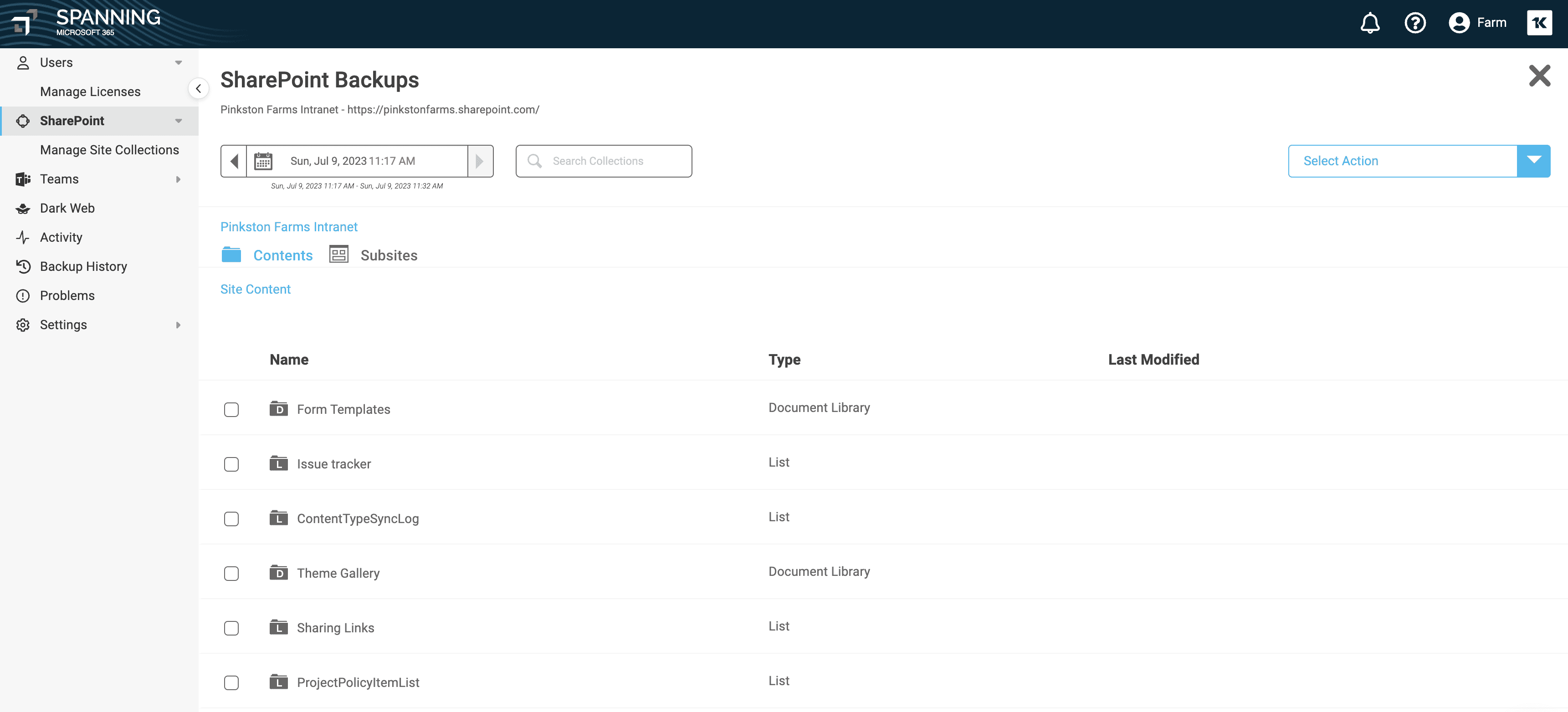The height and width of the screenshot is (712, 1568).
Task: Click the Form Templates document library icon
Action: [279, 408]
